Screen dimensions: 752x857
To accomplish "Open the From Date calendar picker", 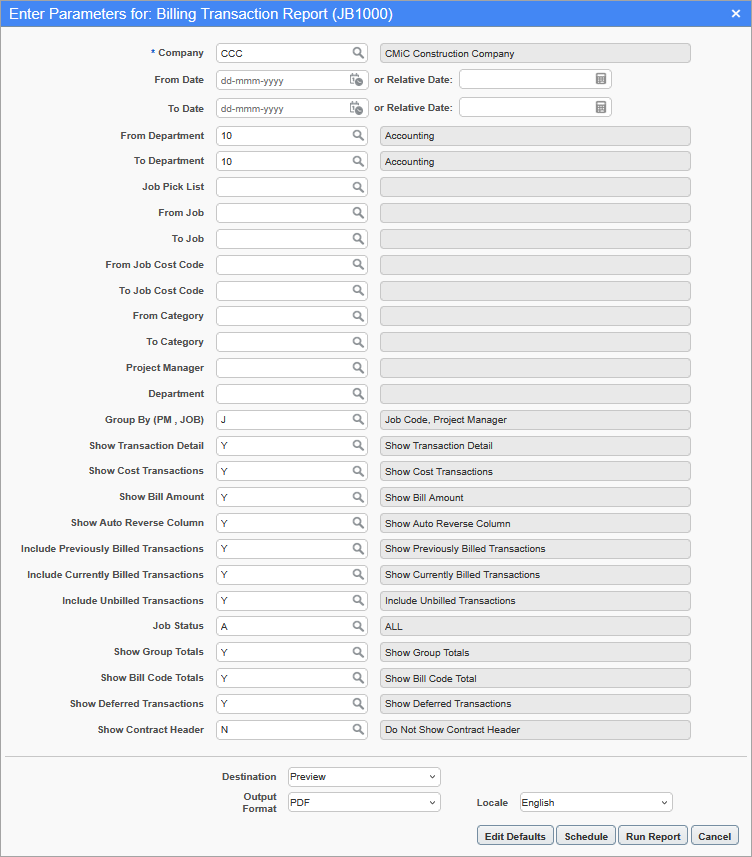I will coord(357,80).
